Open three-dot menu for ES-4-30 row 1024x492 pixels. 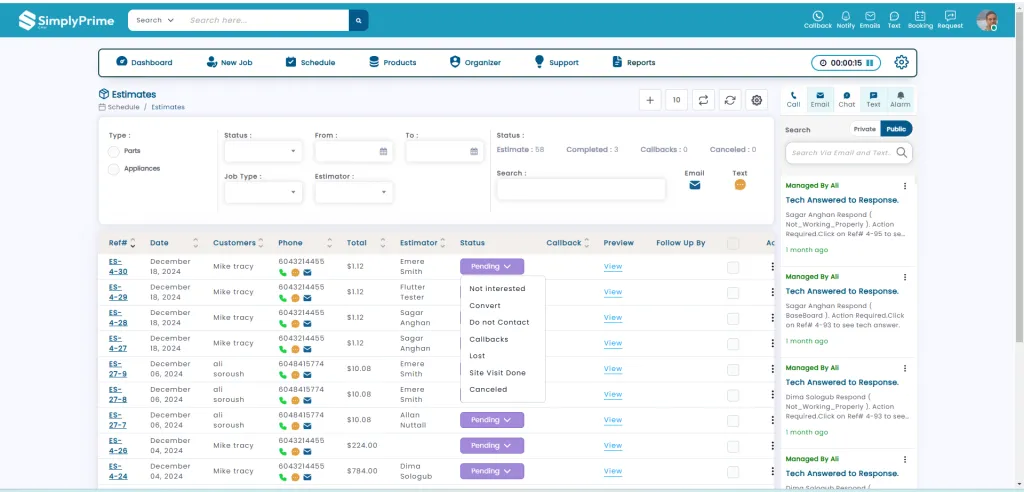coord(772,267)
